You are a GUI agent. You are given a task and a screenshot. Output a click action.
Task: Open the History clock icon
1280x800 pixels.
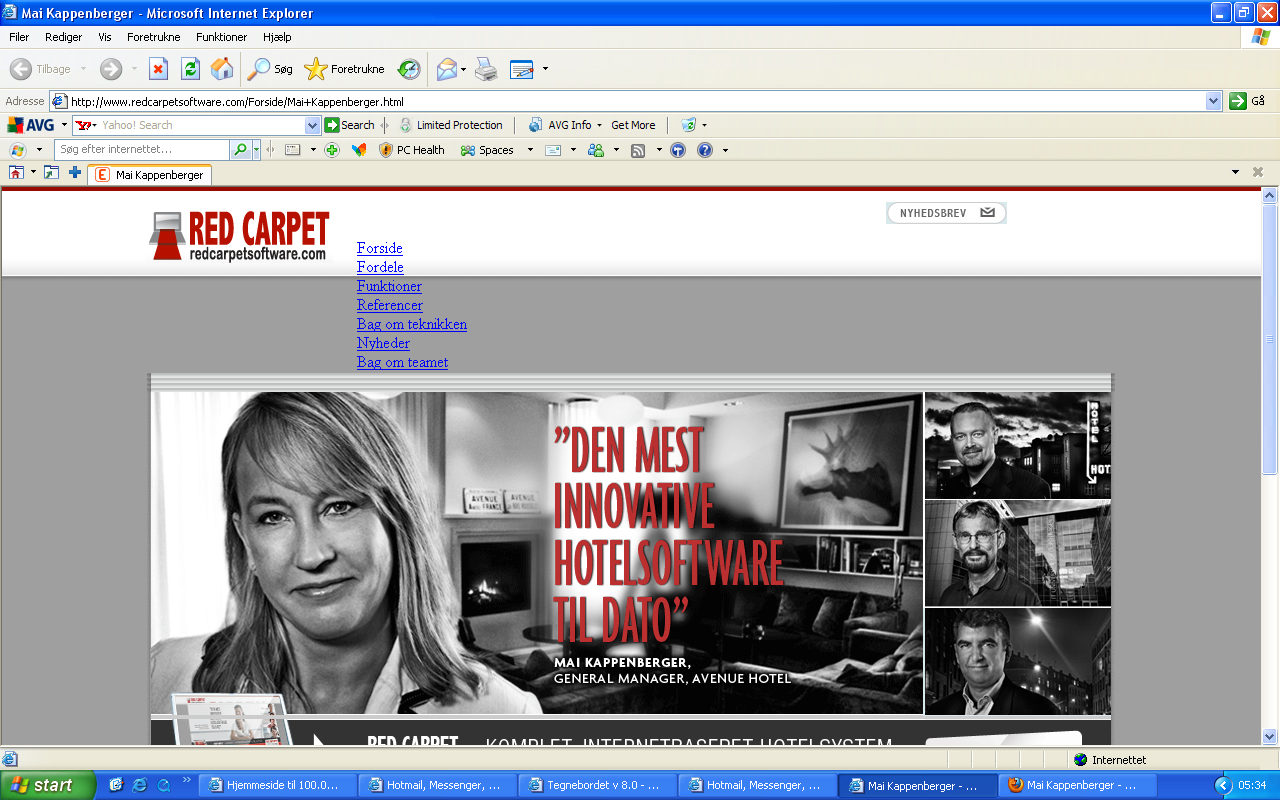pos(409,69)
